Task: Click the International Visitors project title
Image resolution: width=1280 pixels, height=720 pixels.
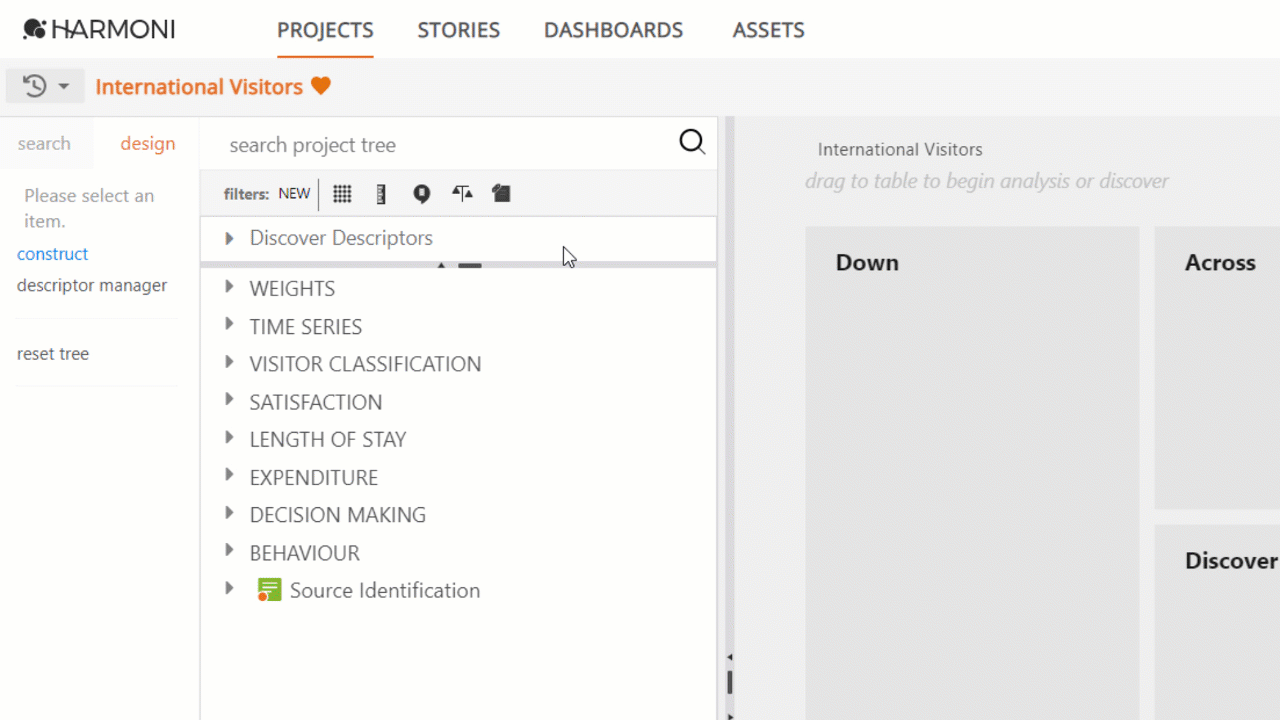Action: [x=199, y=87]
